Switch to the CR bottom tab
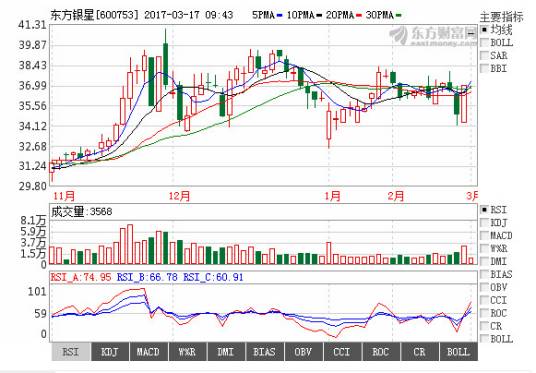Screen dimensions: 536x373 (x=419, y=352)
